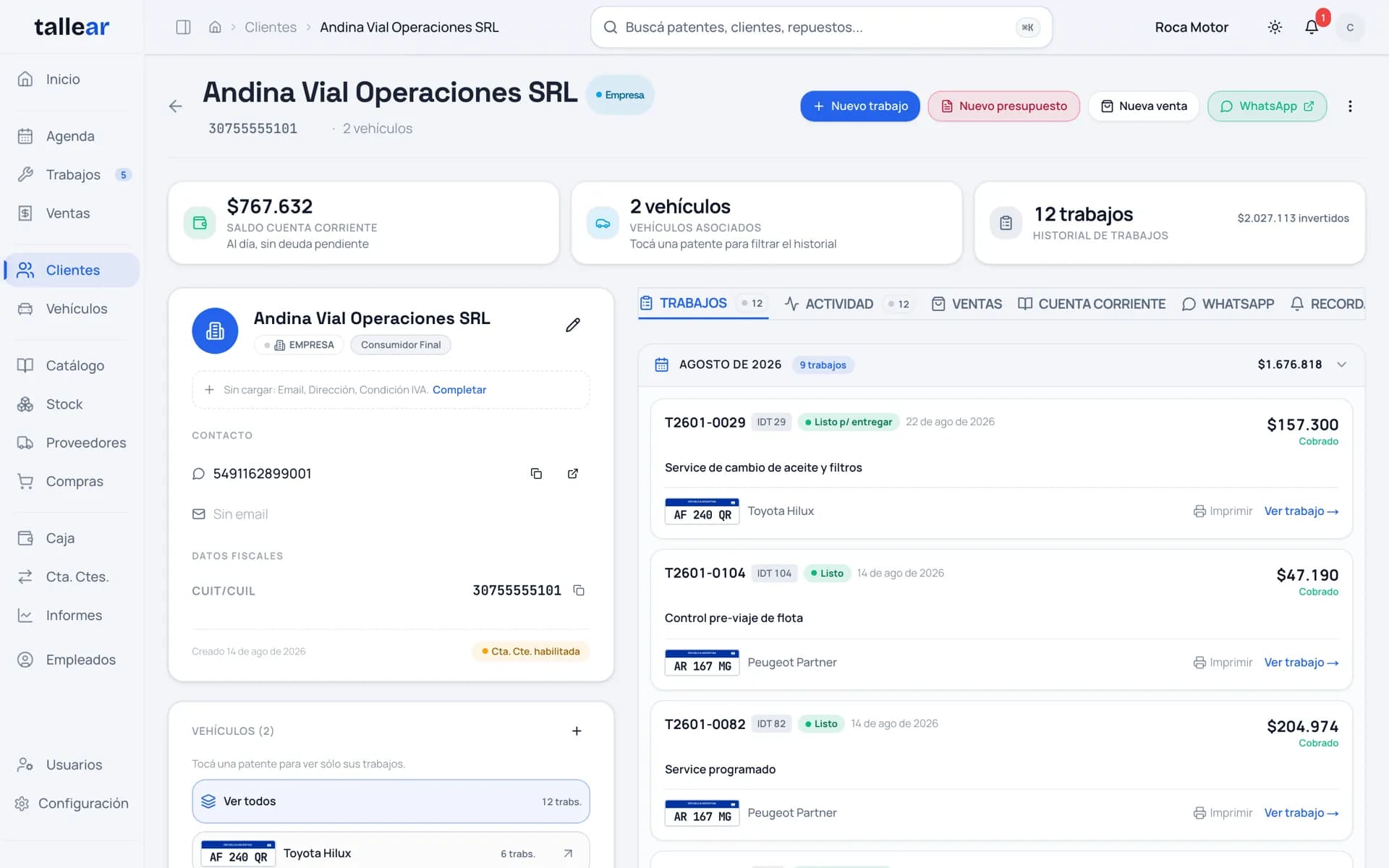Print job T2601-0104 via Imprimir
The width and height of the screenshot is (1389, 868).
(x=1223, y=663)
